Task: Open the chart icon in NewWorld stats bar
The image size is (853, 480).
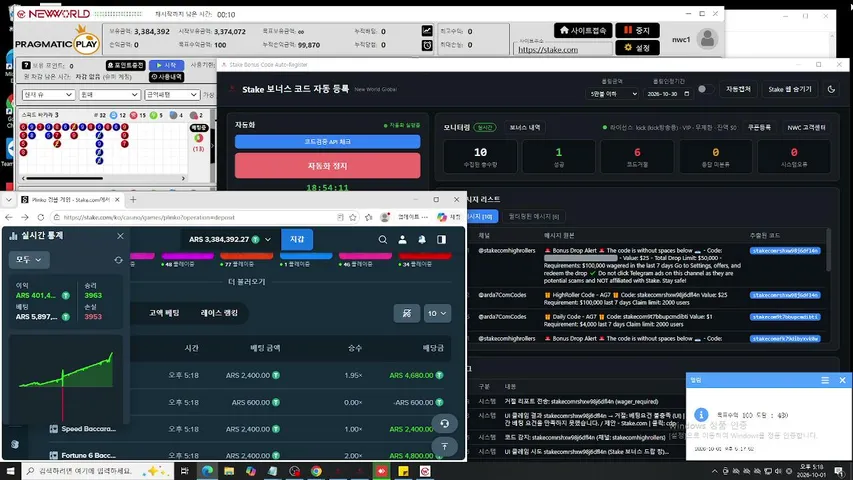Action: (427, 31)
